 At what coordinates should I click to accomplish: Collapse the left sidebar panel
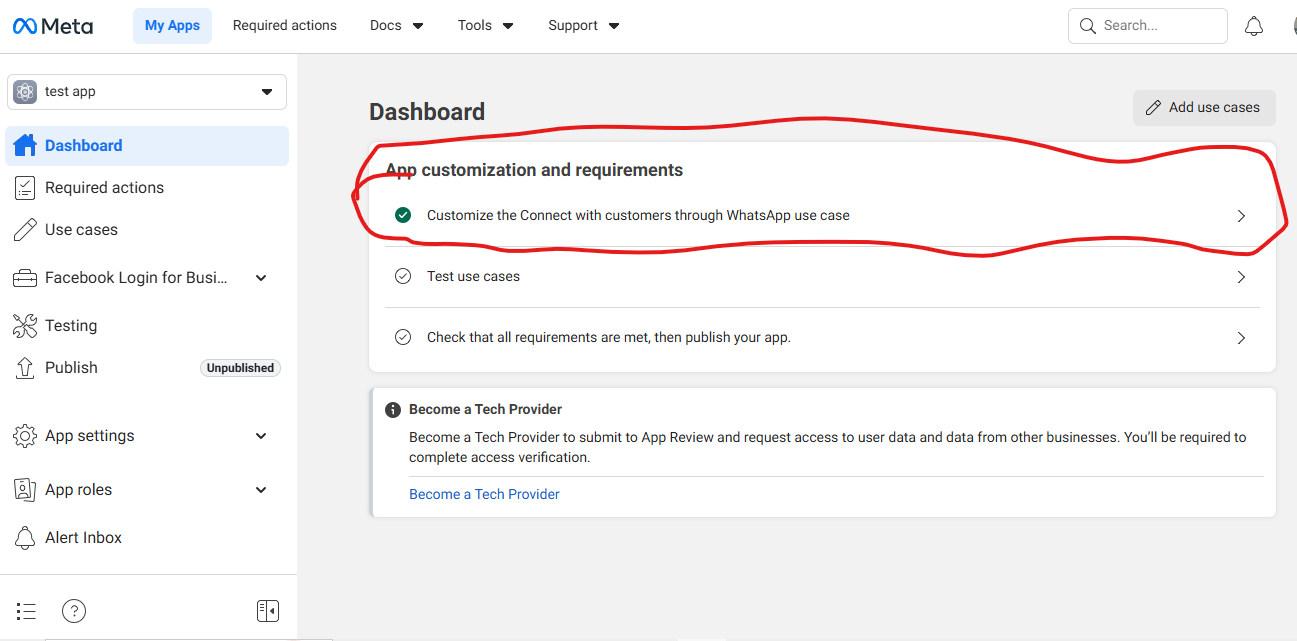pyautogui.click(x=267, y=610)
